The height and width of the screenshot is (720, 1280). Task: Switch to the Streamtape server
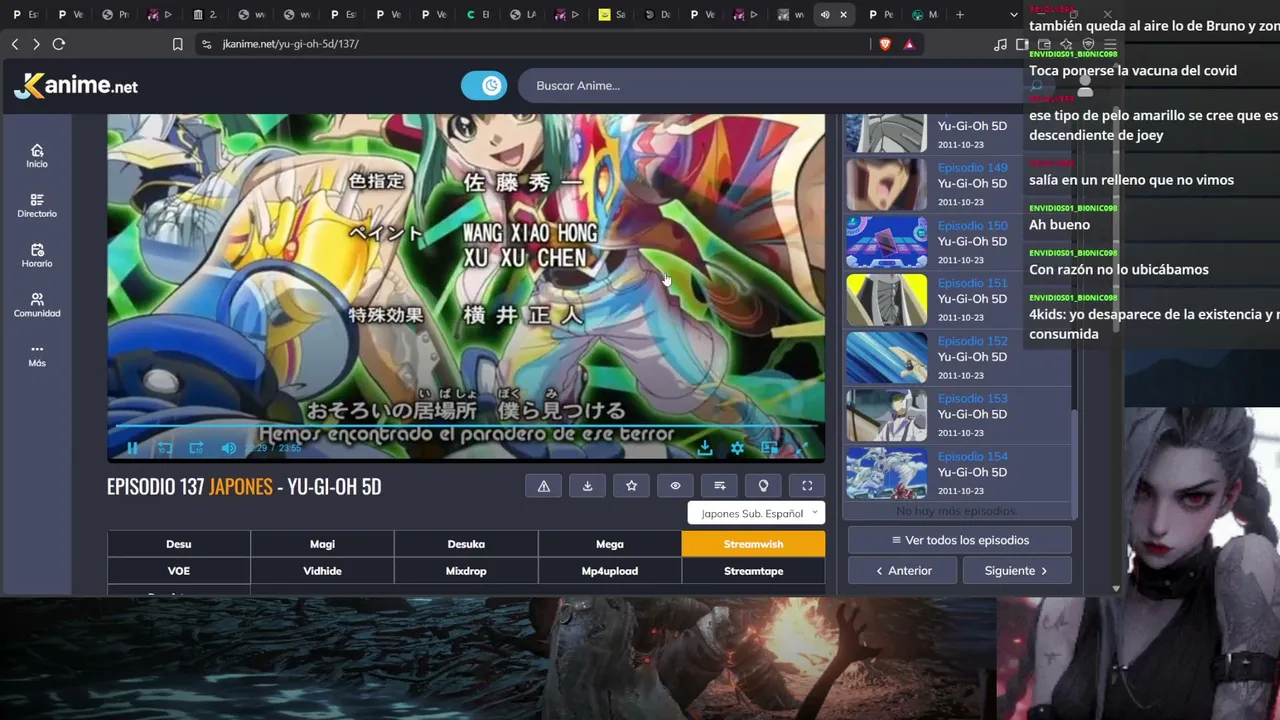tap(753, 571)
